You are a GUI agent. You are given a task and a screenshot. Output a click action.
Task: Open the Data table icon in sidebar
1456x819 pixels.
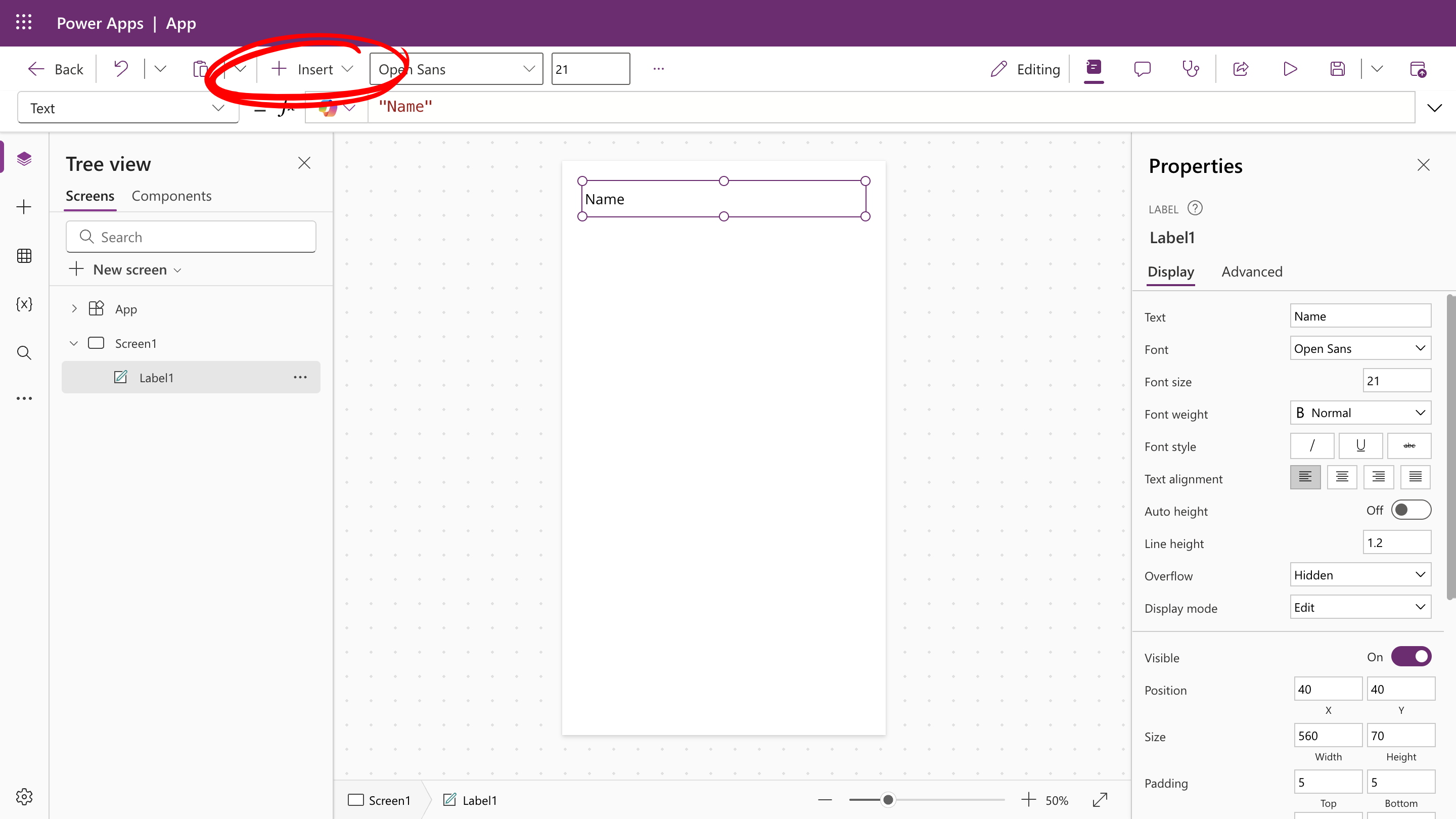click(24, 255)
